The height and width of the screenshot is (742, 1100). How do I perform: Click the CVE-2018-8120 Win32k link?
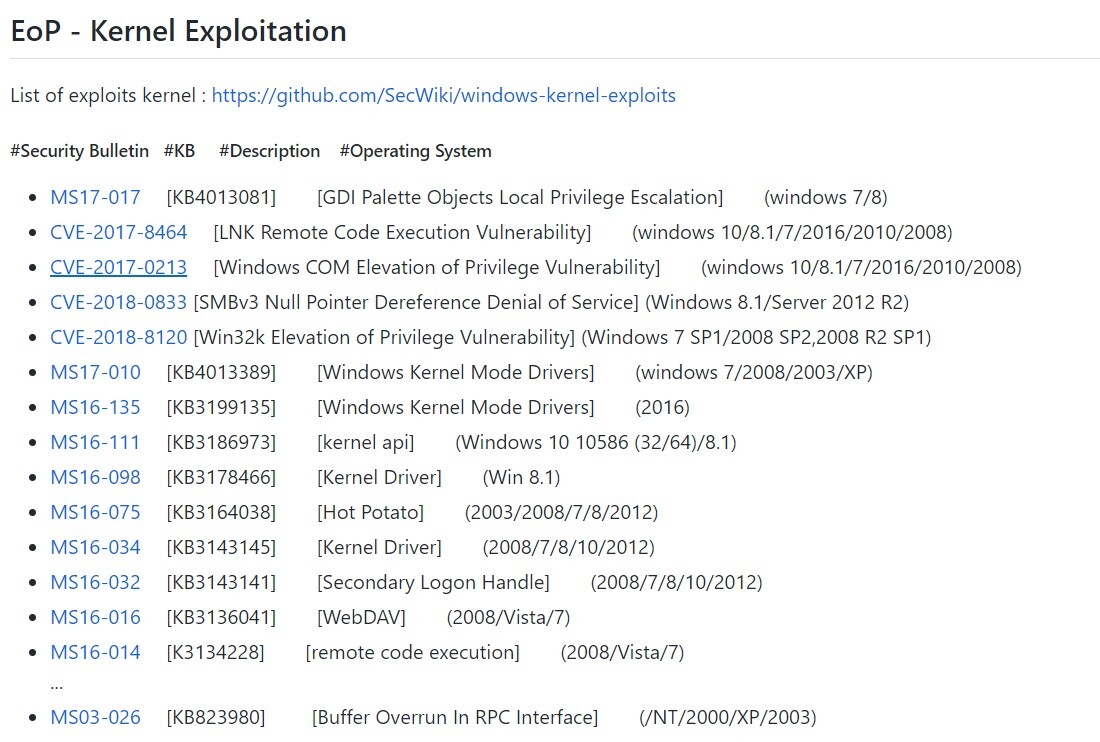[118, 338]
